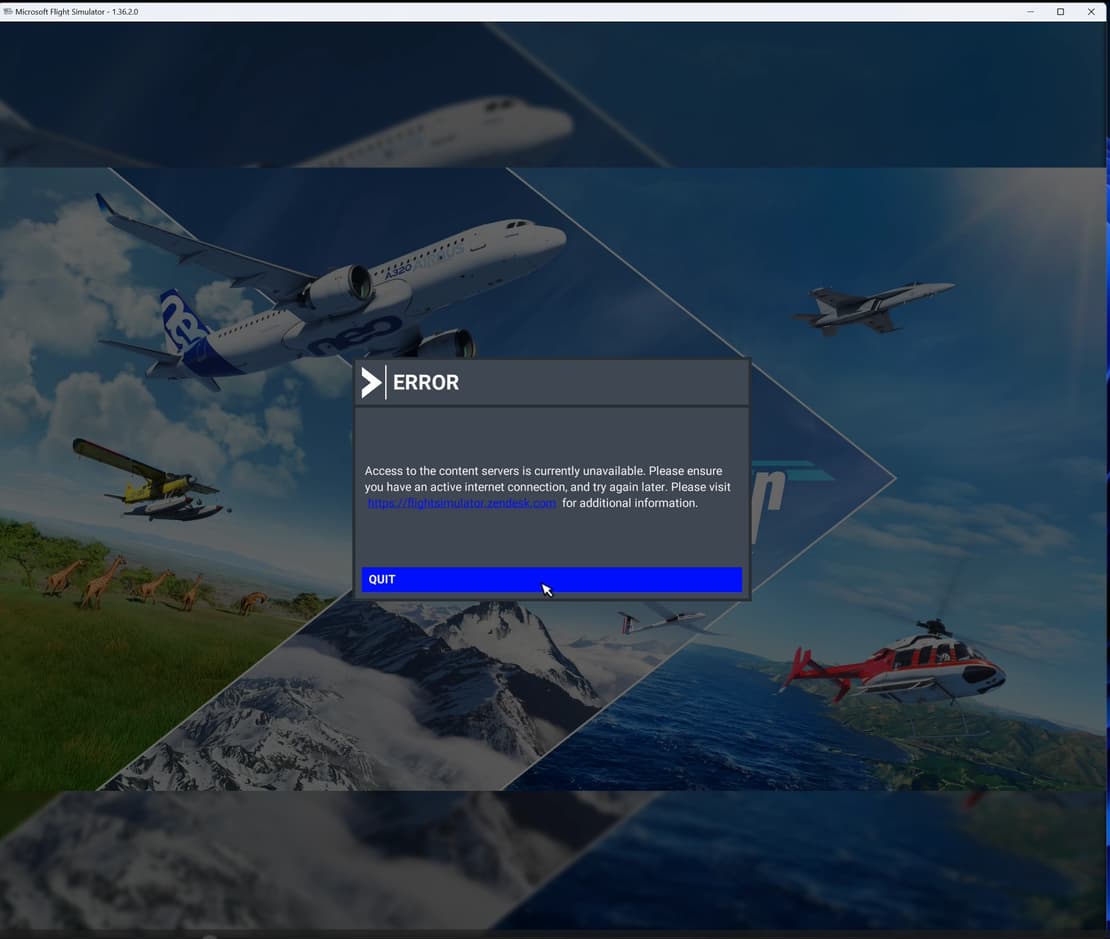Screen dimensions: 1110x939
Task: Click the Microsoft Flight Simulator title bar app icon
Action: pyautogui.click(x=8, y=11)
